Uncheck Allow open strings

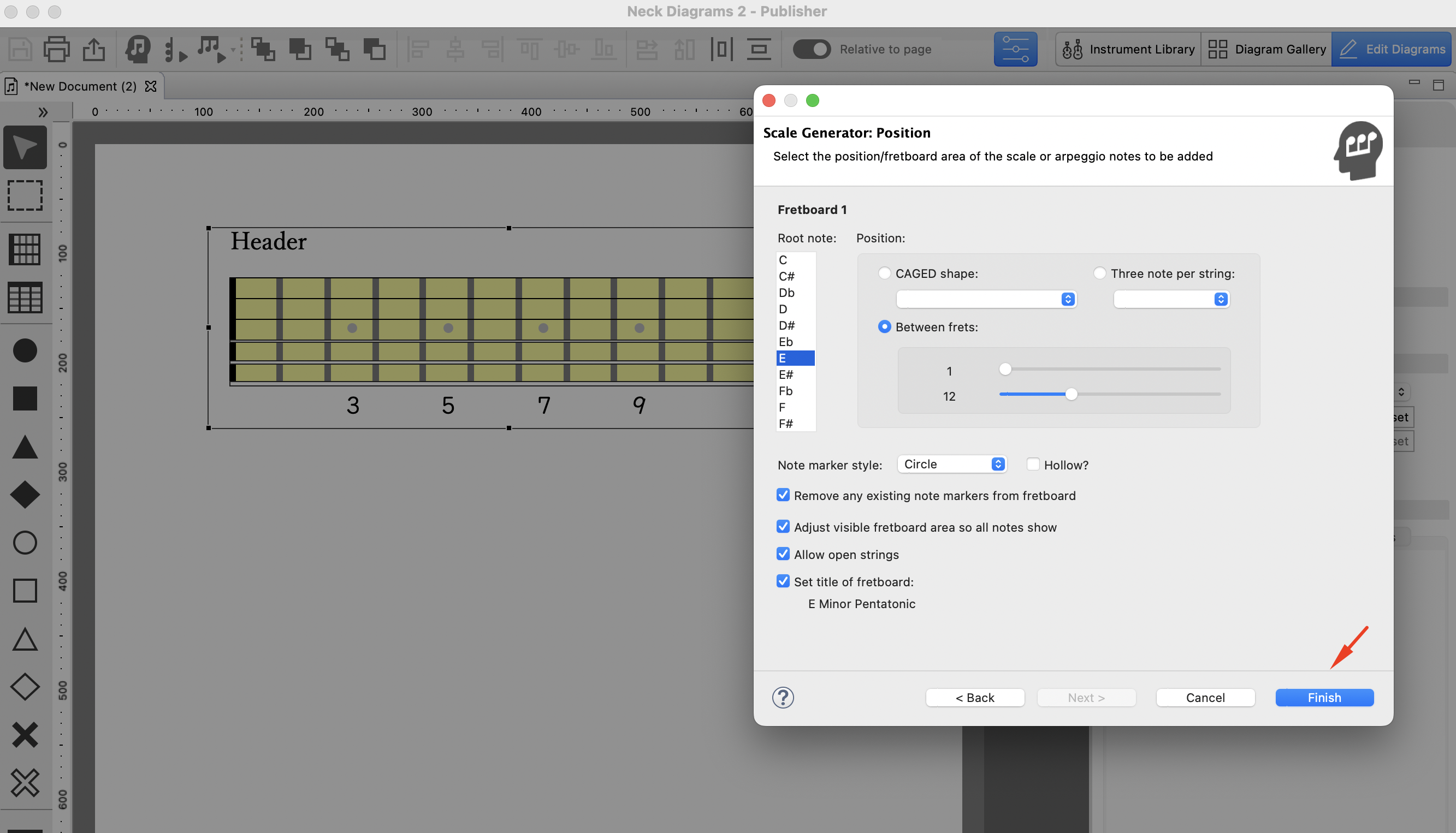pyautogui.click(x=783, y=554)
